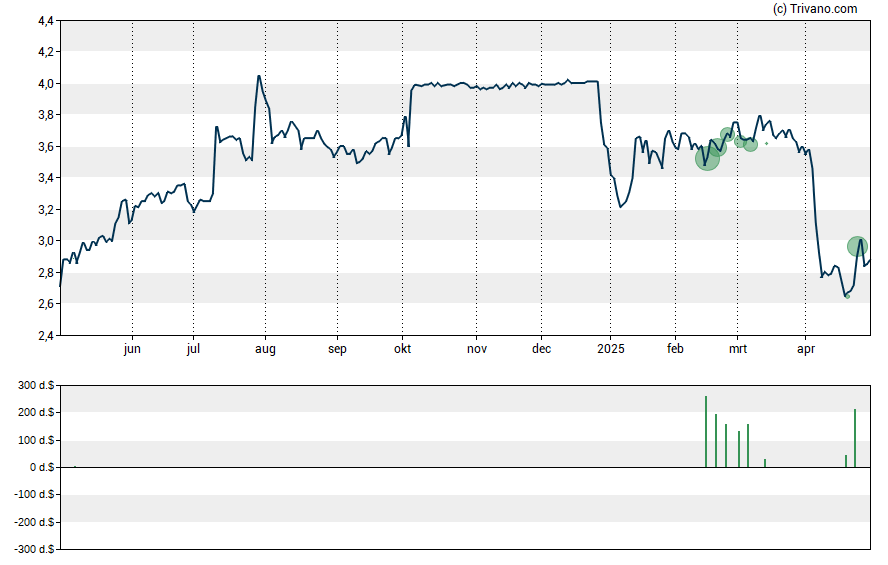Click the 4,4 price axis label
The image size is (888, 565).
(x=46, y=21)
